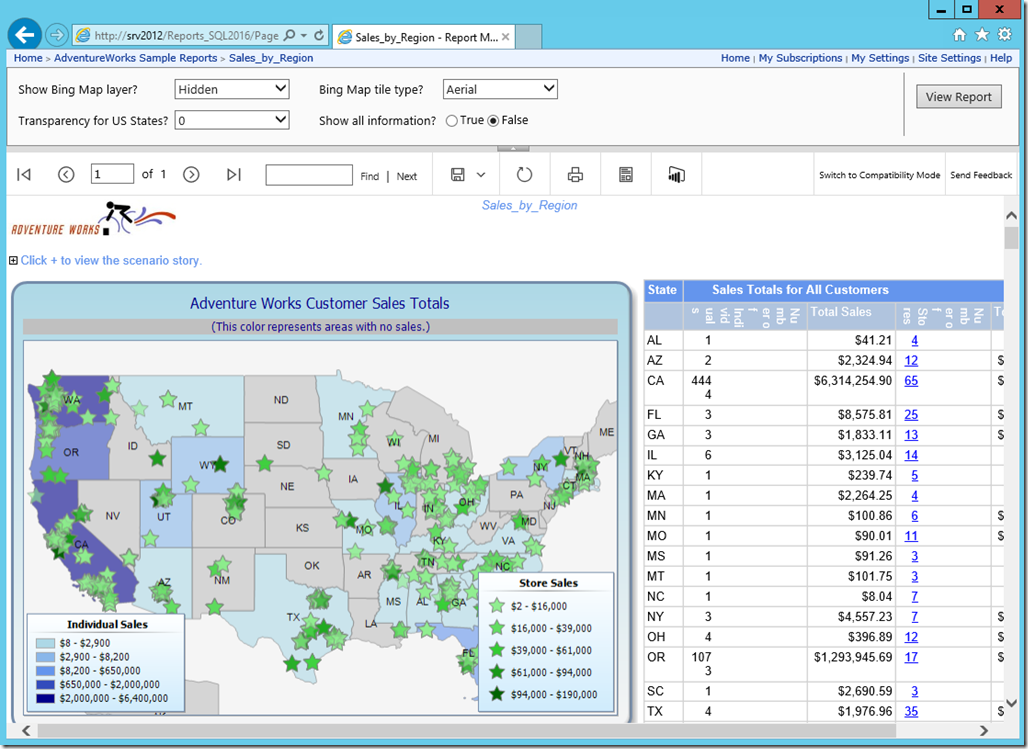Click the Power BI pin icon
This screenshot has height=749, width=1028.
pyautogui.click(x=676, y=174)
